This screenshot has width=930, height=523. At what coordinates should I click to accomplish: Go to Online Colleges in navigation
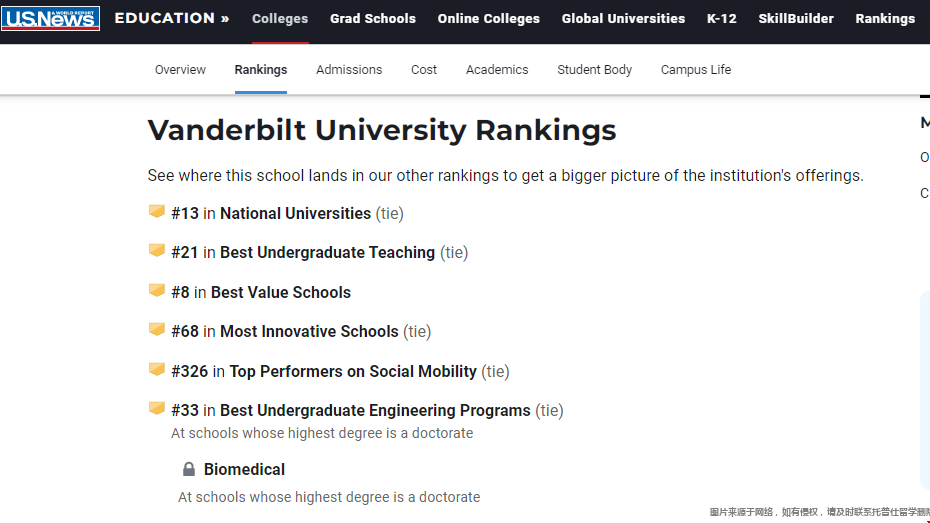tap(489, 19)
